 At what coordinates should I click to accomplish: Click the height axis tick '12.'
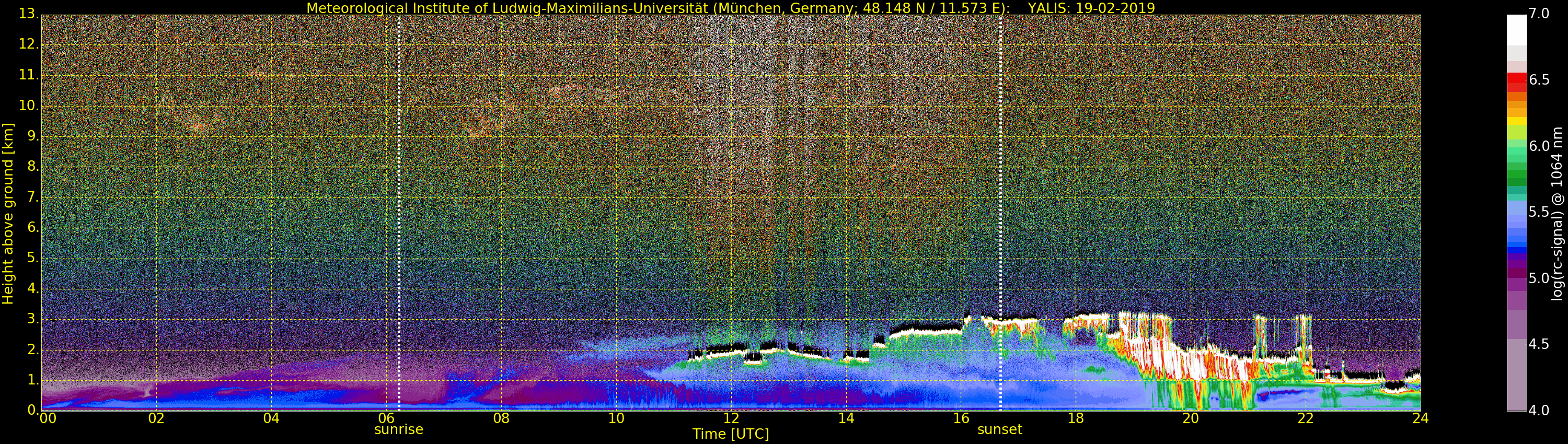28,44
